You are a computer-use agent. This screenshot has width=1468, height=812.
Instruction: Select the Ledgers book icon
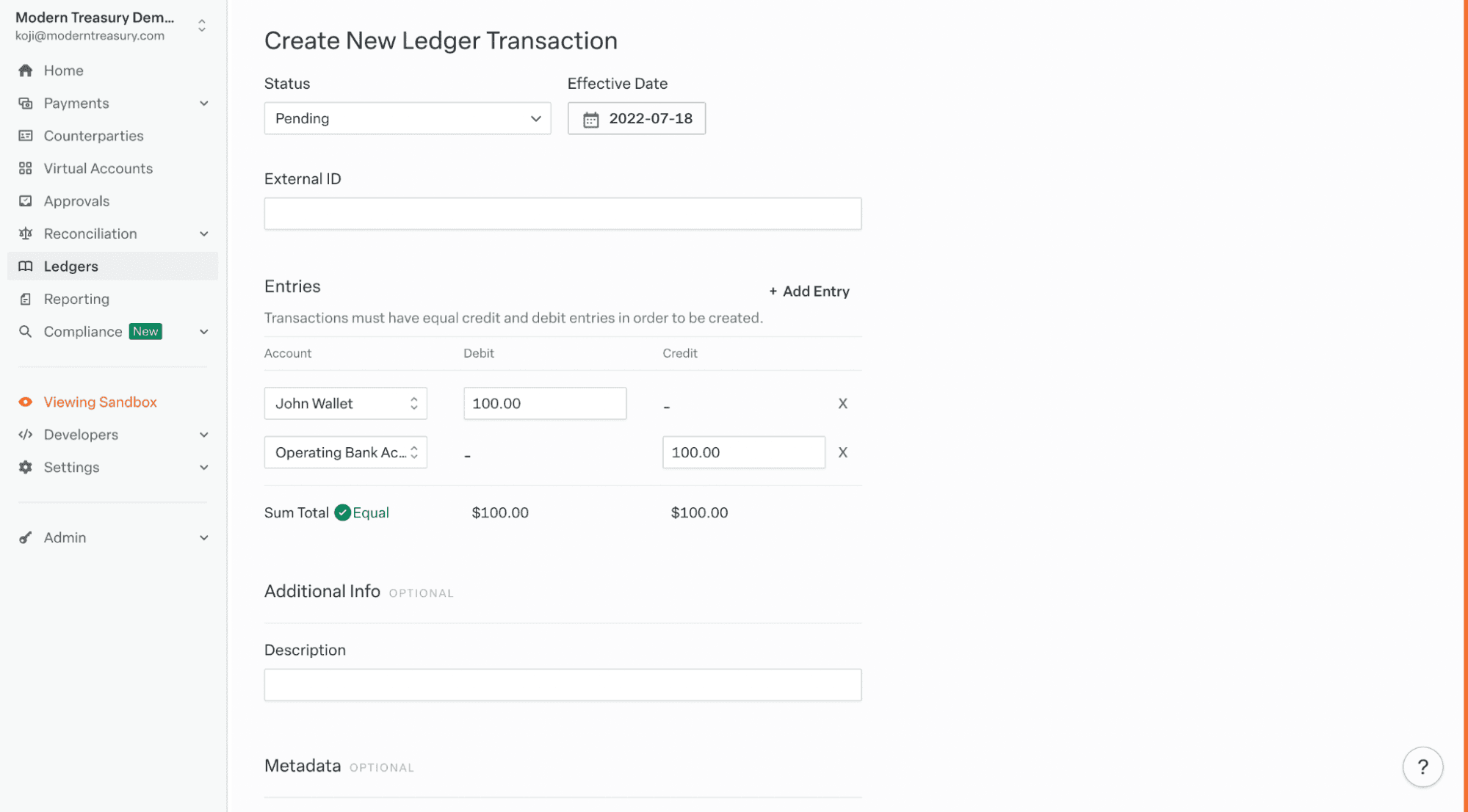(26, 266)
